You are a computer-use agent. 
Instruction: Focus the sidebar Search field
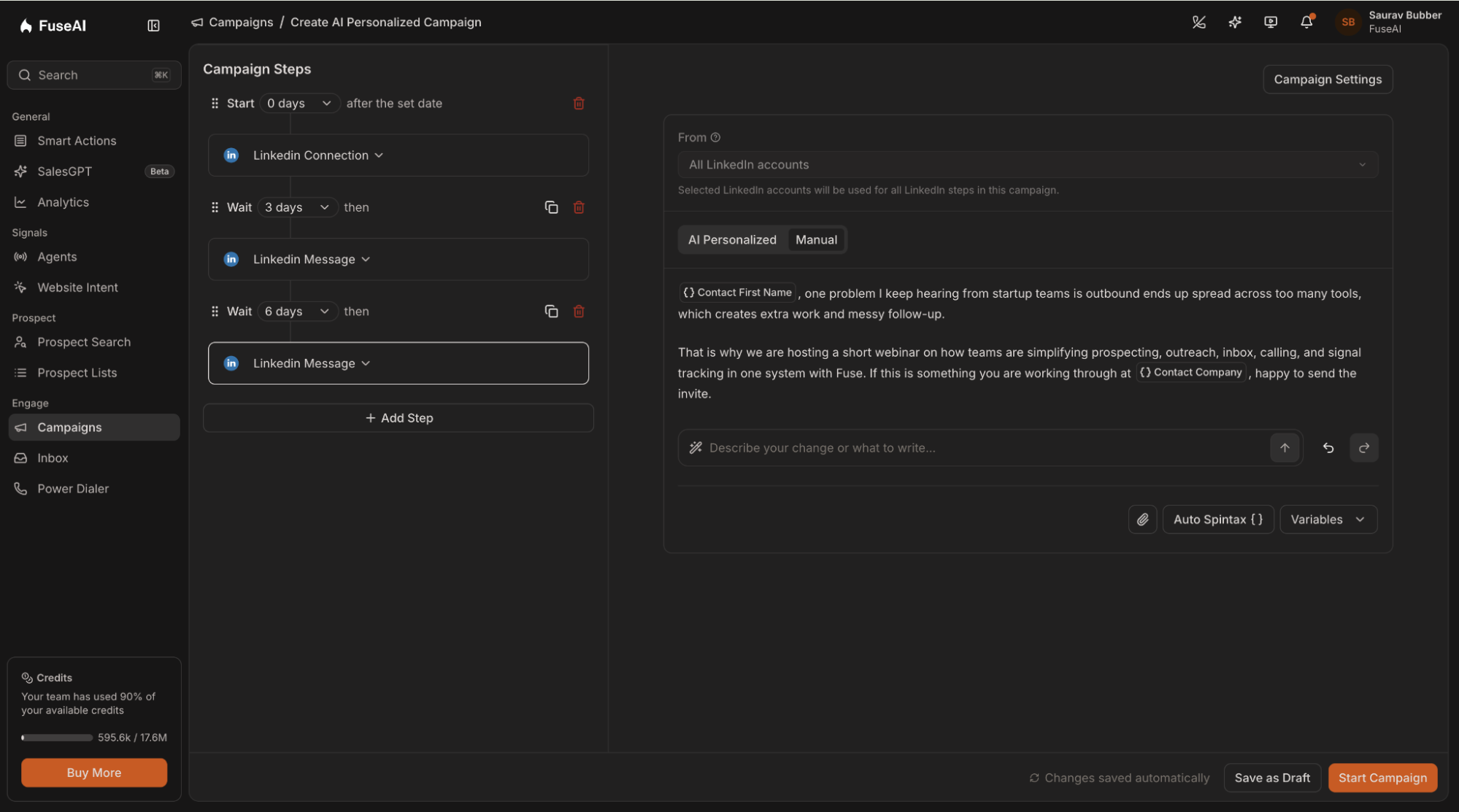pos(94,75)
